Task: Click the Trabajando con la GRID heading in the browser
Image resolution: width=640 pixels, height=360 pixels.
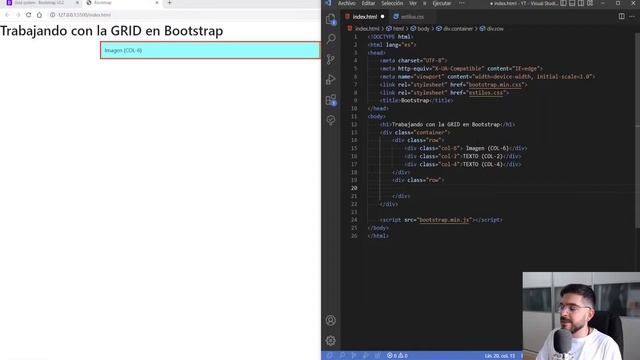Action: (111, 31)
